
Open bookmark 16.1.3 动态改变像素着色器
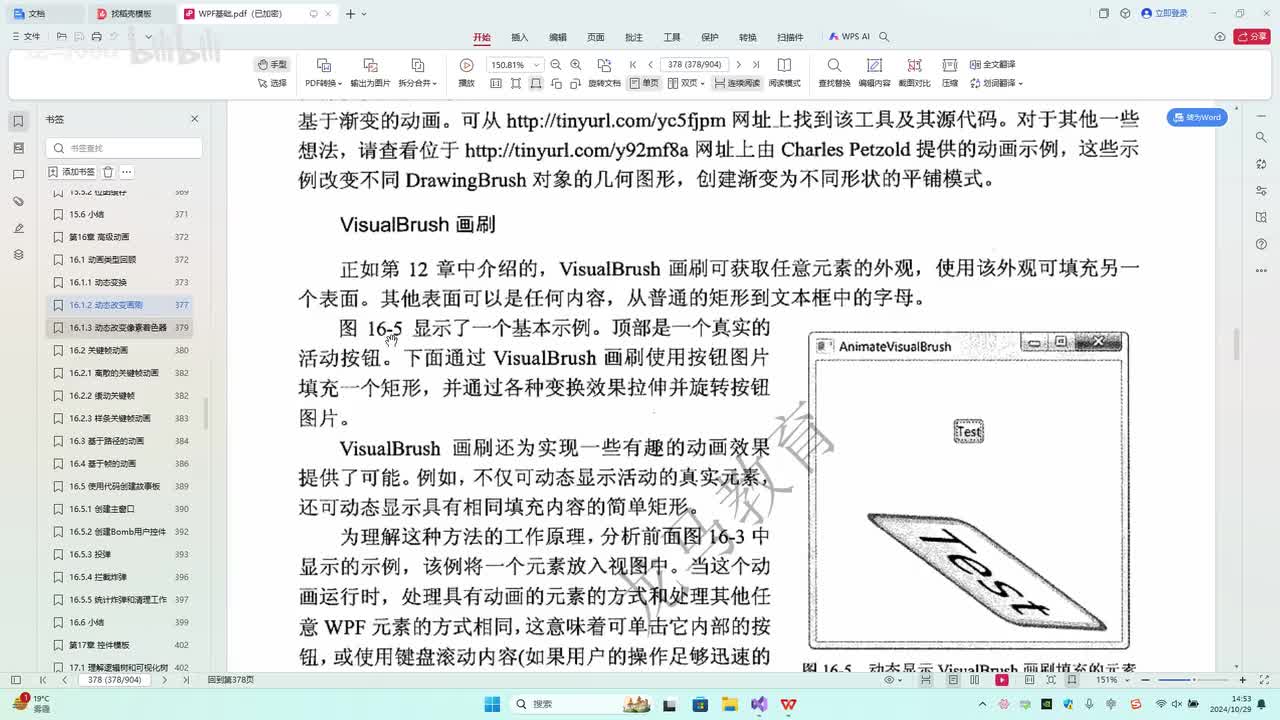120,327
